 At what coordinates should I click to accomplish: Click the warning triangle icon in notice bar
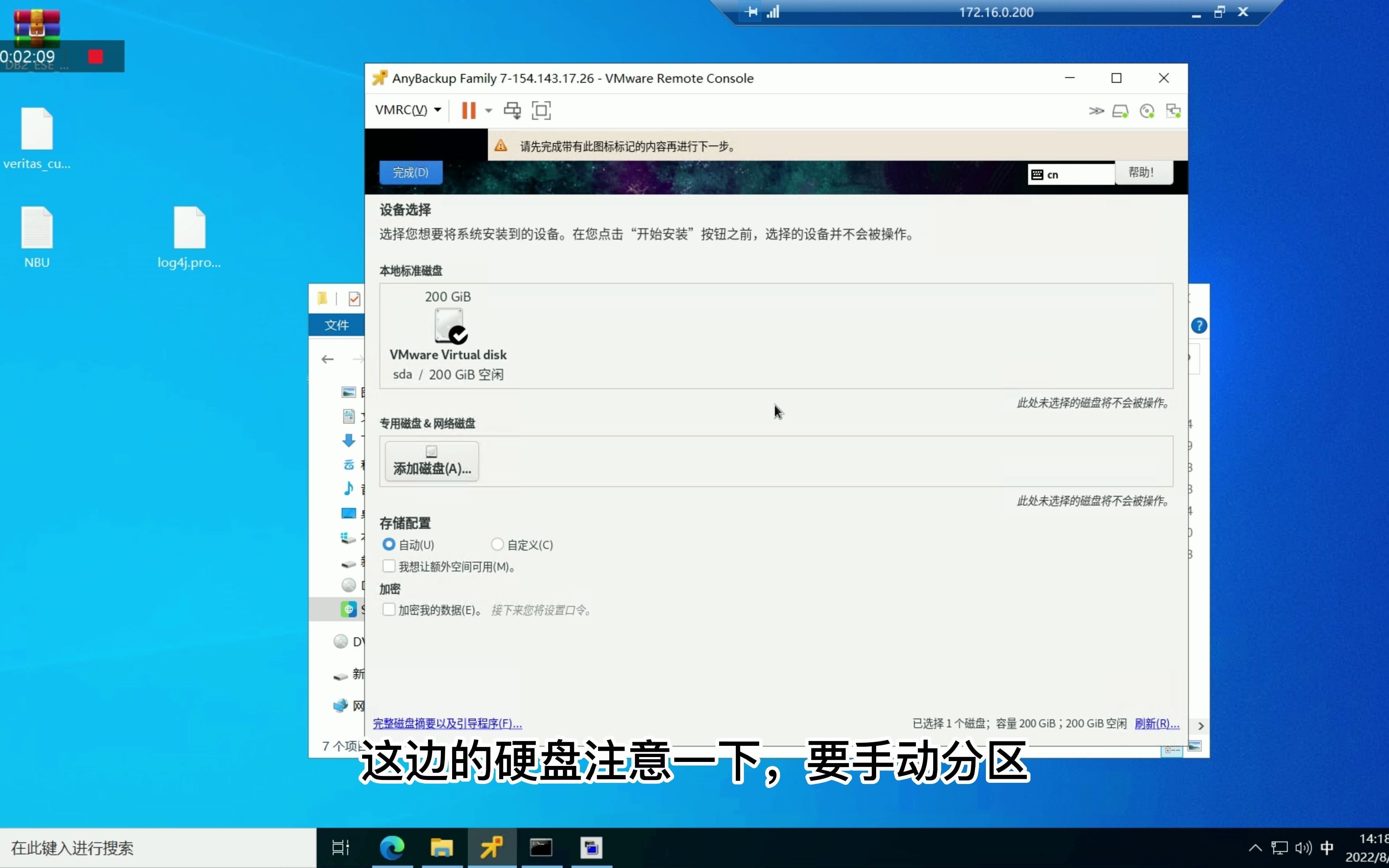[x=500, y=146]
